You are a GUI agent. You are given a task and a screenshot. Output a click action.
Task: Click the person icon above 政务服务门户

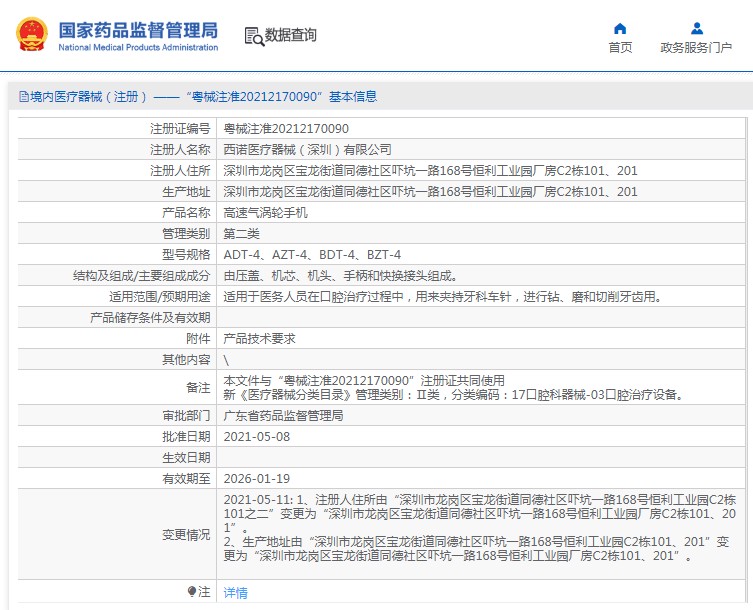pyautogui.click(x=696, y=28)
